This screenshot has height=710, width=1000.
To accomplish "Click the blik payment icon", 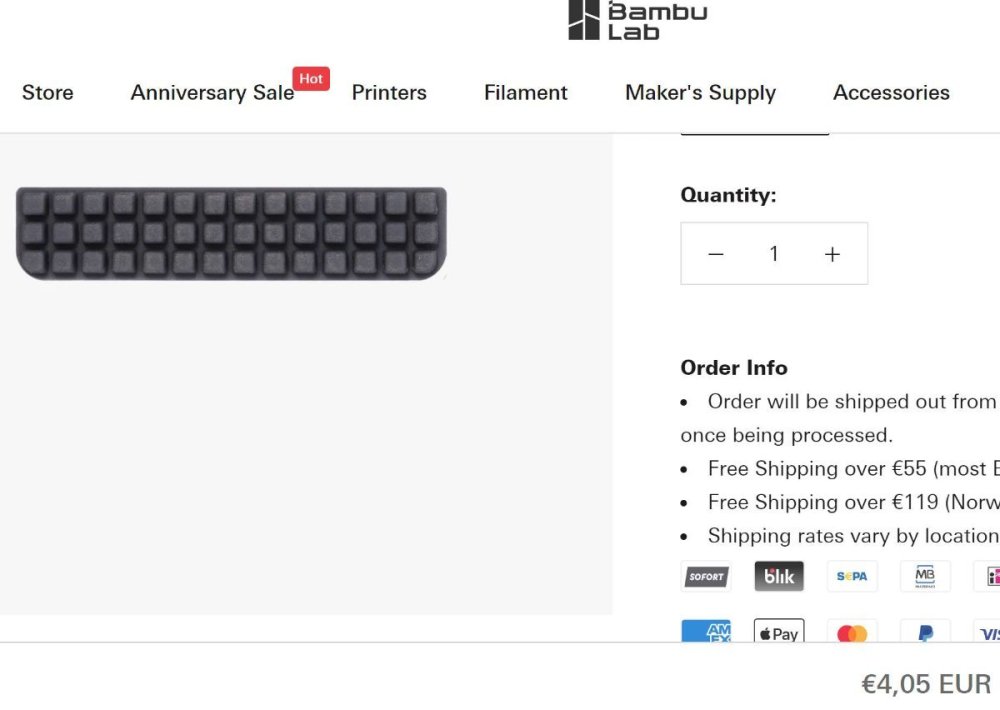I will 779,577.
